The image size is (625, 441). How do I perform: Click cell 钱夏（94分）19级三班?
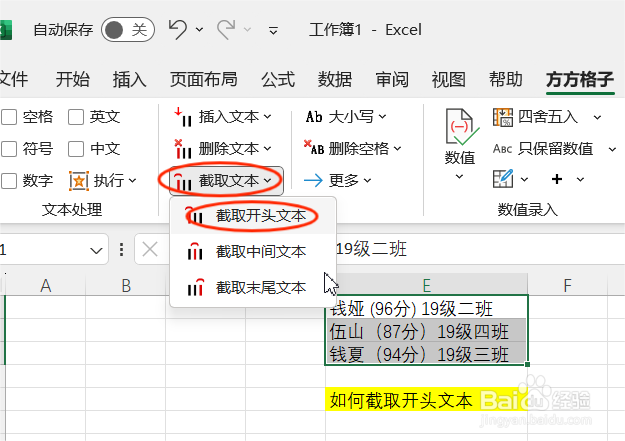coord(426,354)
